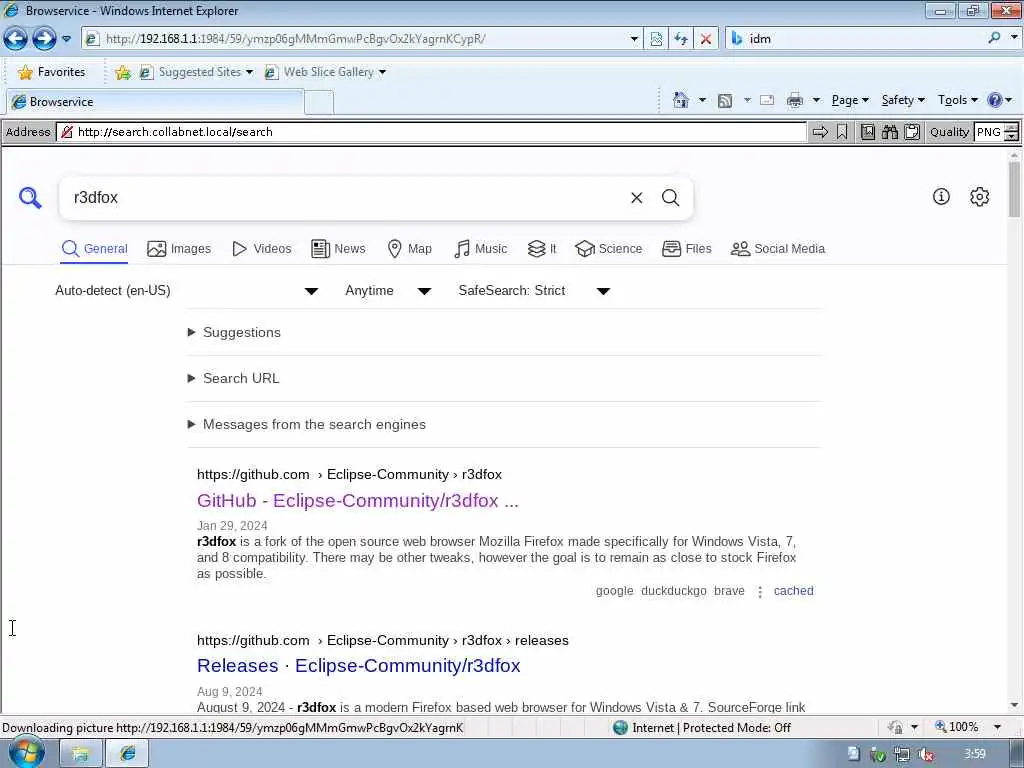Open the Windows Start orb

pyautogui.click(x=25, y=752)
